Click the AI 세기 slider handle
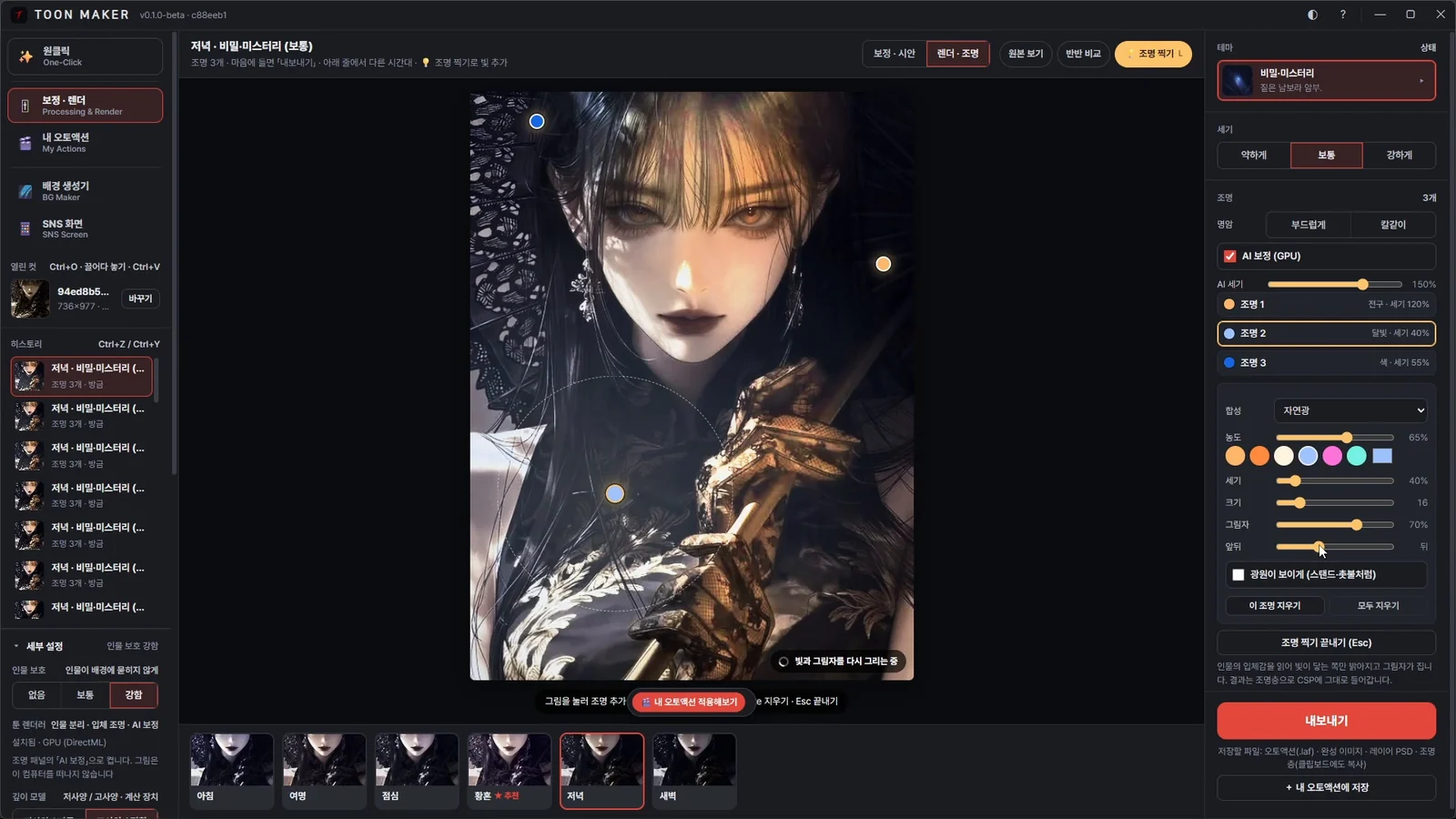This screenshot has height=819, width=1456. tap(1362, 285)
